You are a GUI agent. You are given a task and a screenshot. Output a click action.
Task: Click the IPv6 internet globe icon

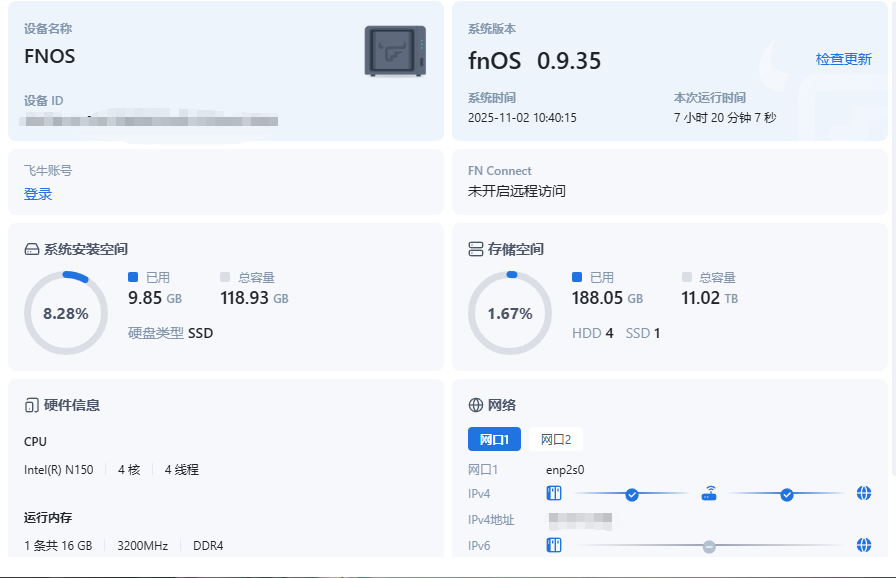[864, 545]
